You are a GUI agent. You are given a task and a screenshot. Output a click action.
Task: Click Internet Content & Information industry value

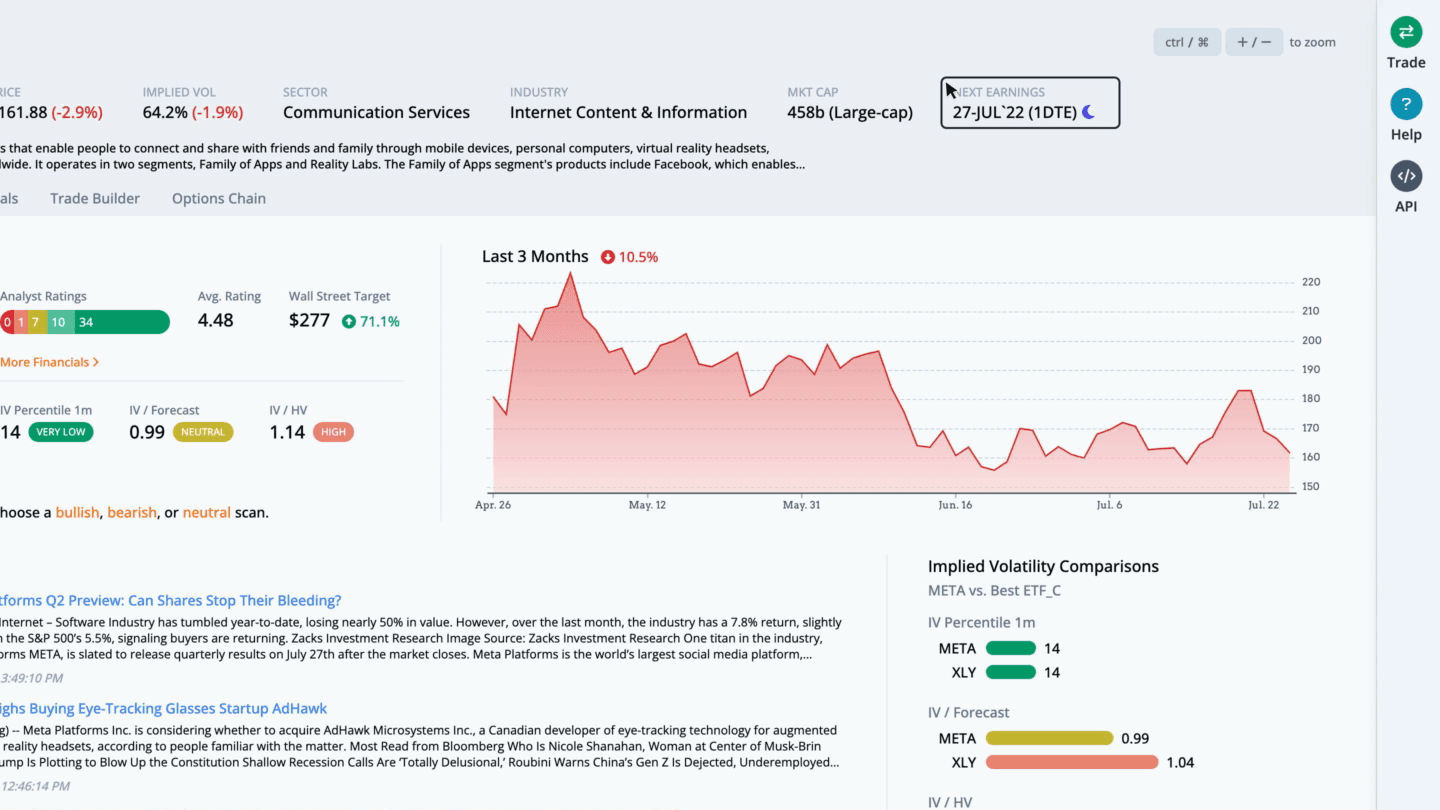(628, 112)
